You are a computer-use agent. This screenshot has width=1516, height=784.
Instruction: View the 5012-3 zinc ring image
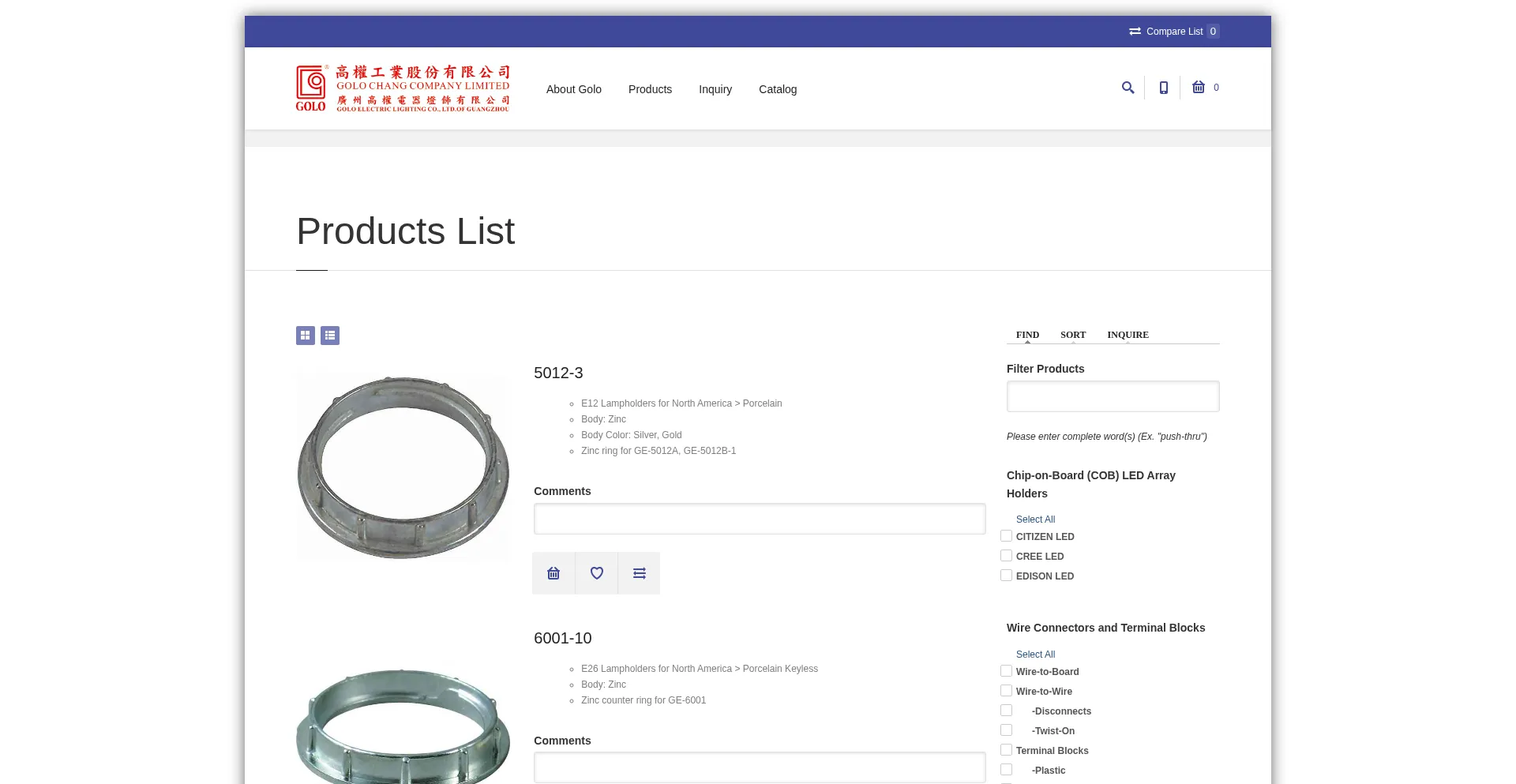click(403, 467)
